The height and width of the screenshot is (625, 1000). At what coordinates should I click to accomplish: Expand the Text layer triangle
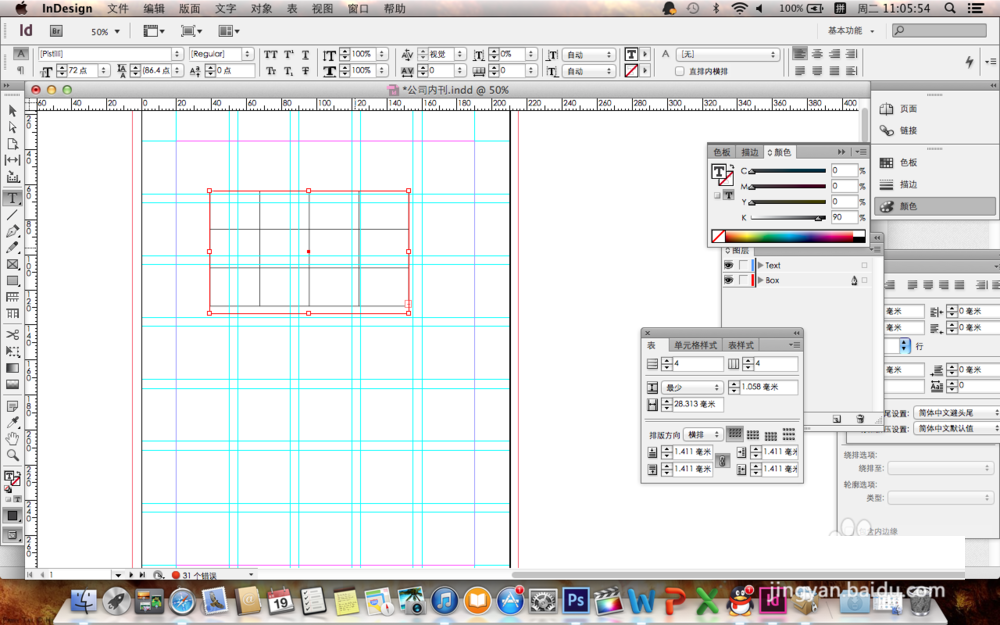760,265
